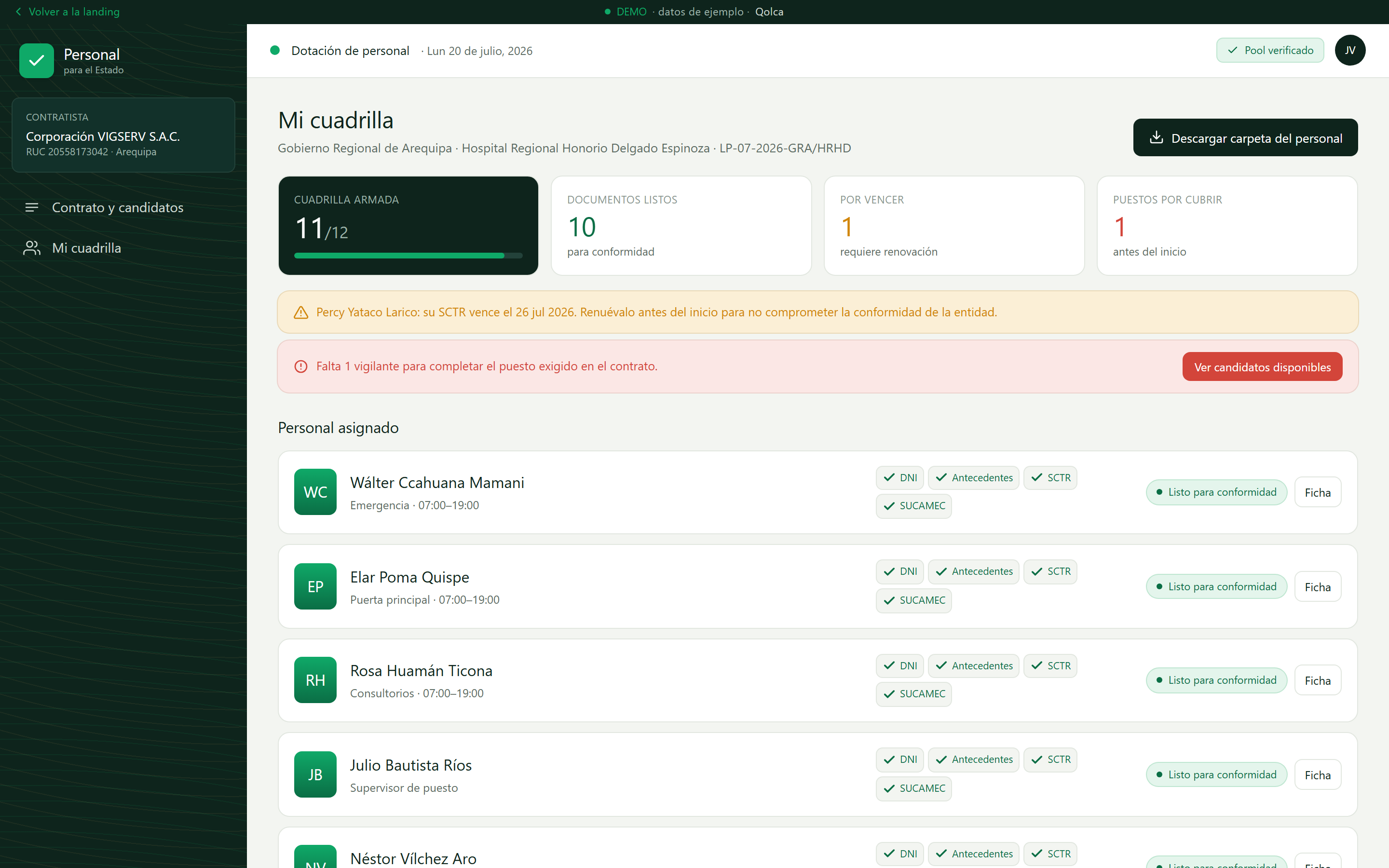The width and height of the screenshot is (1389, 868).
Task: Click the green Personal checkmark logo
Action: [x=36, y=60]
